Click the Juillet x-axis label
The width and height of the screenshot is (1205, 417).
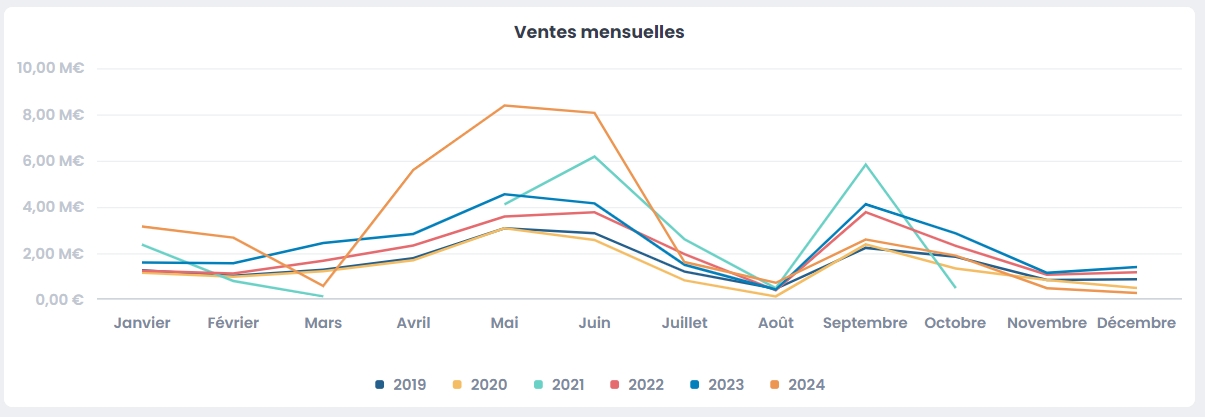[685, 323]
